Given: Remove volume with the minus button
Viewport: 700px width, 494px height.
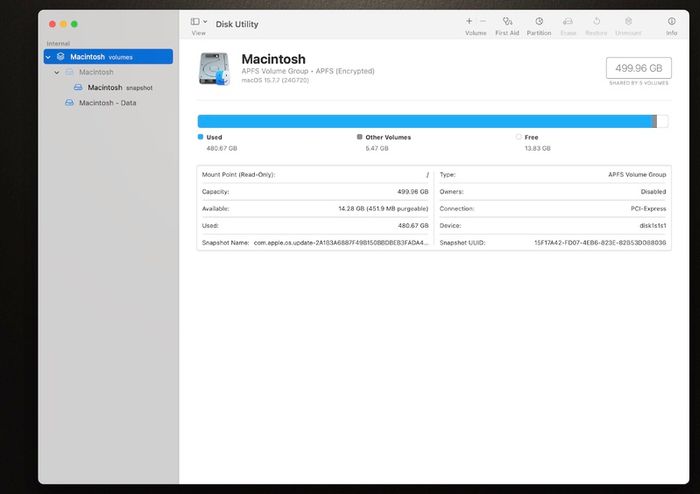Looking at the screenshot, I should (x=483, y=21).
